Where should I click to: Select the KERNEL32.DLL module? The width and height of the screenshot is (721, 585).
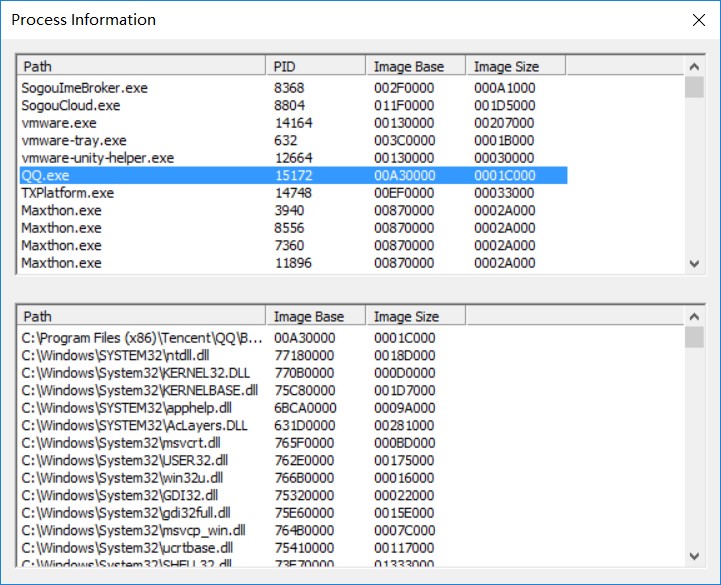242,373
